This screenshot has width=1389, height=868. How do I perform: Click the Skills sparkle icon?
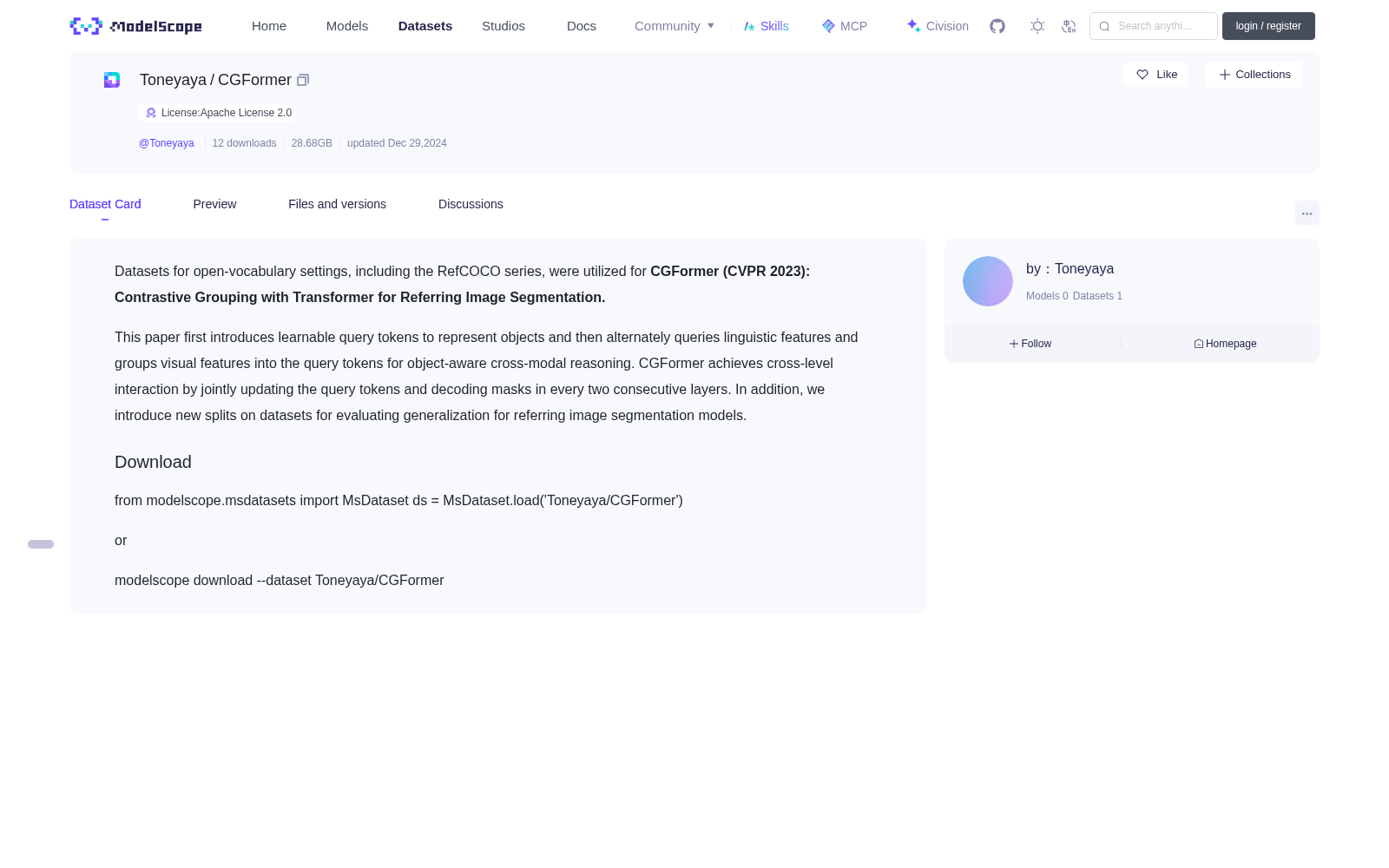[x=749, y=26]
